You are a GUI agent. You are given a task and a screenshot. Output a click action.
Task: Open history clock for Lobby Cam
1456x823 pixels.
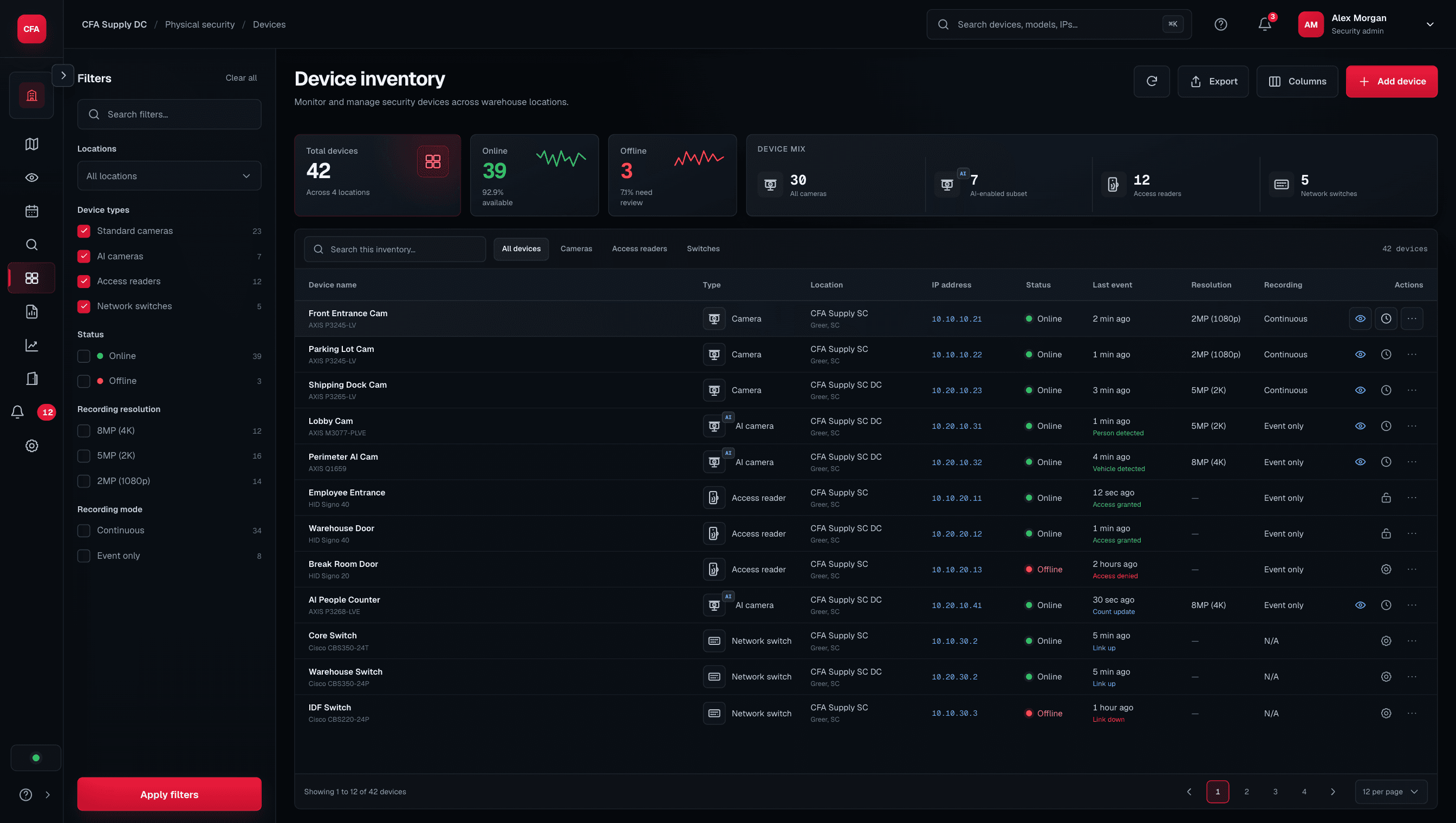1386,426
